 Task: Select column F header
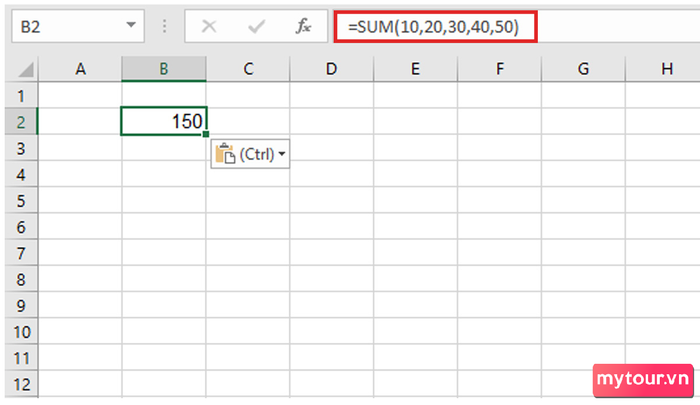(x=499, y=69)
